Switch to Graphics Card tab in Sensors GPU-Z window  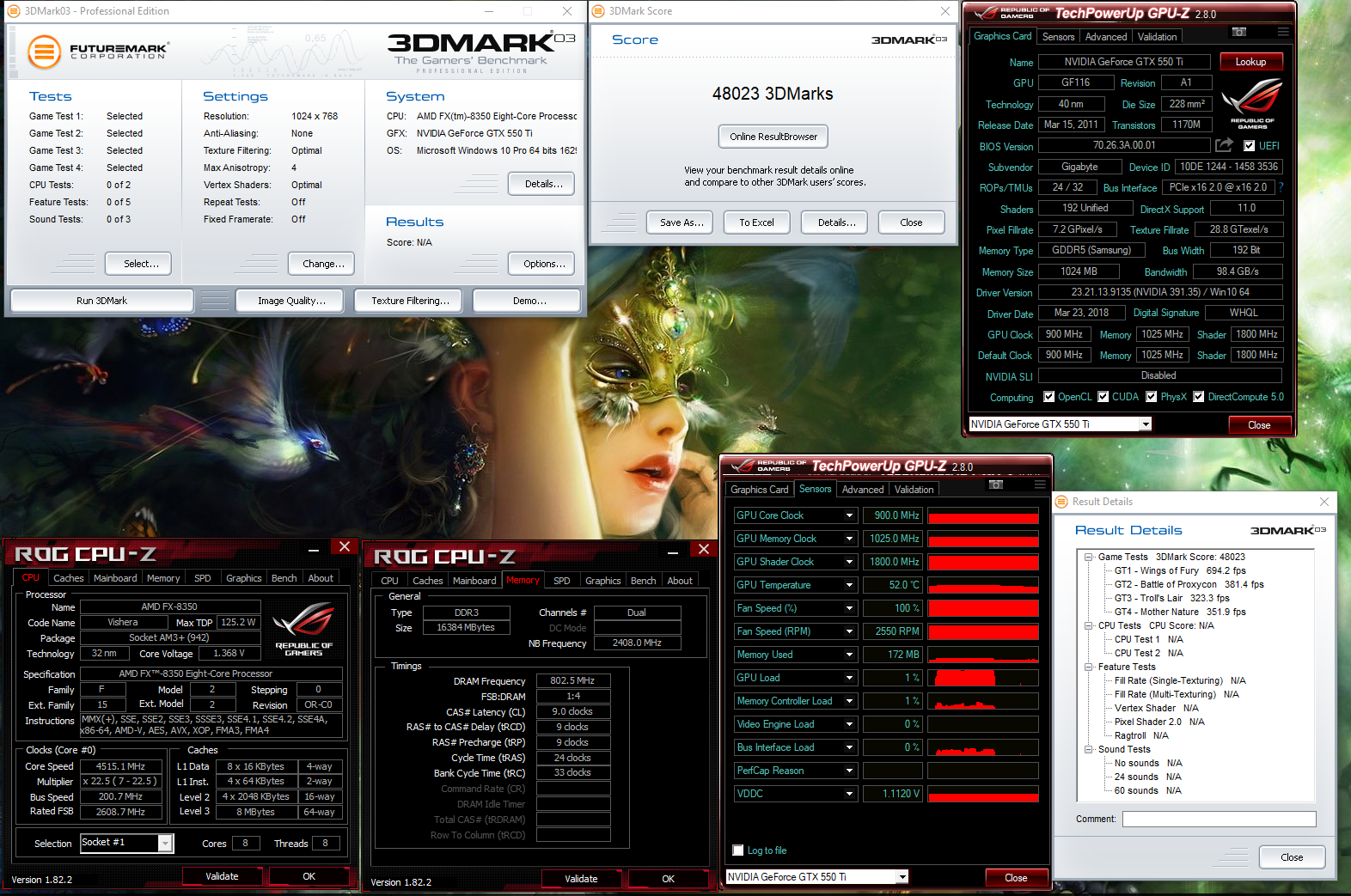pos(759,490)
